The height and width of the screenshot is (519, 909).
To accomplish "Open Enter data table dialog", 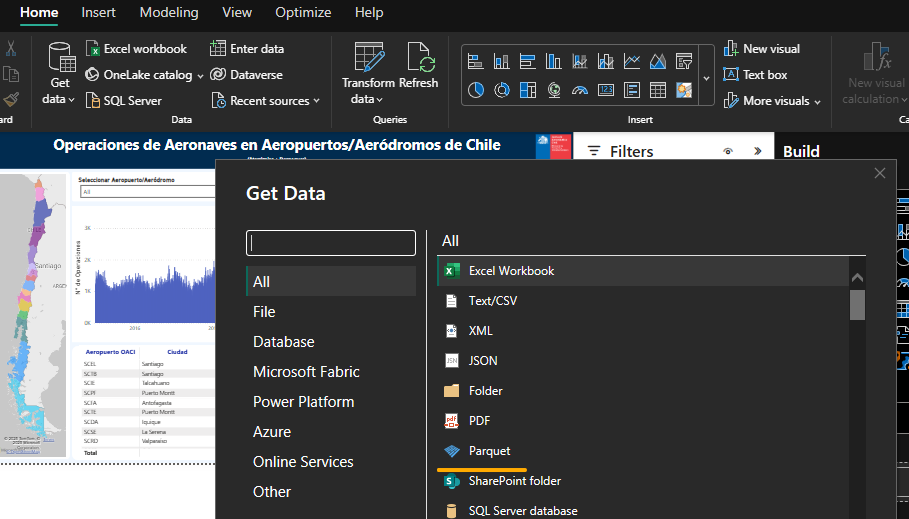I will point(247,49).
